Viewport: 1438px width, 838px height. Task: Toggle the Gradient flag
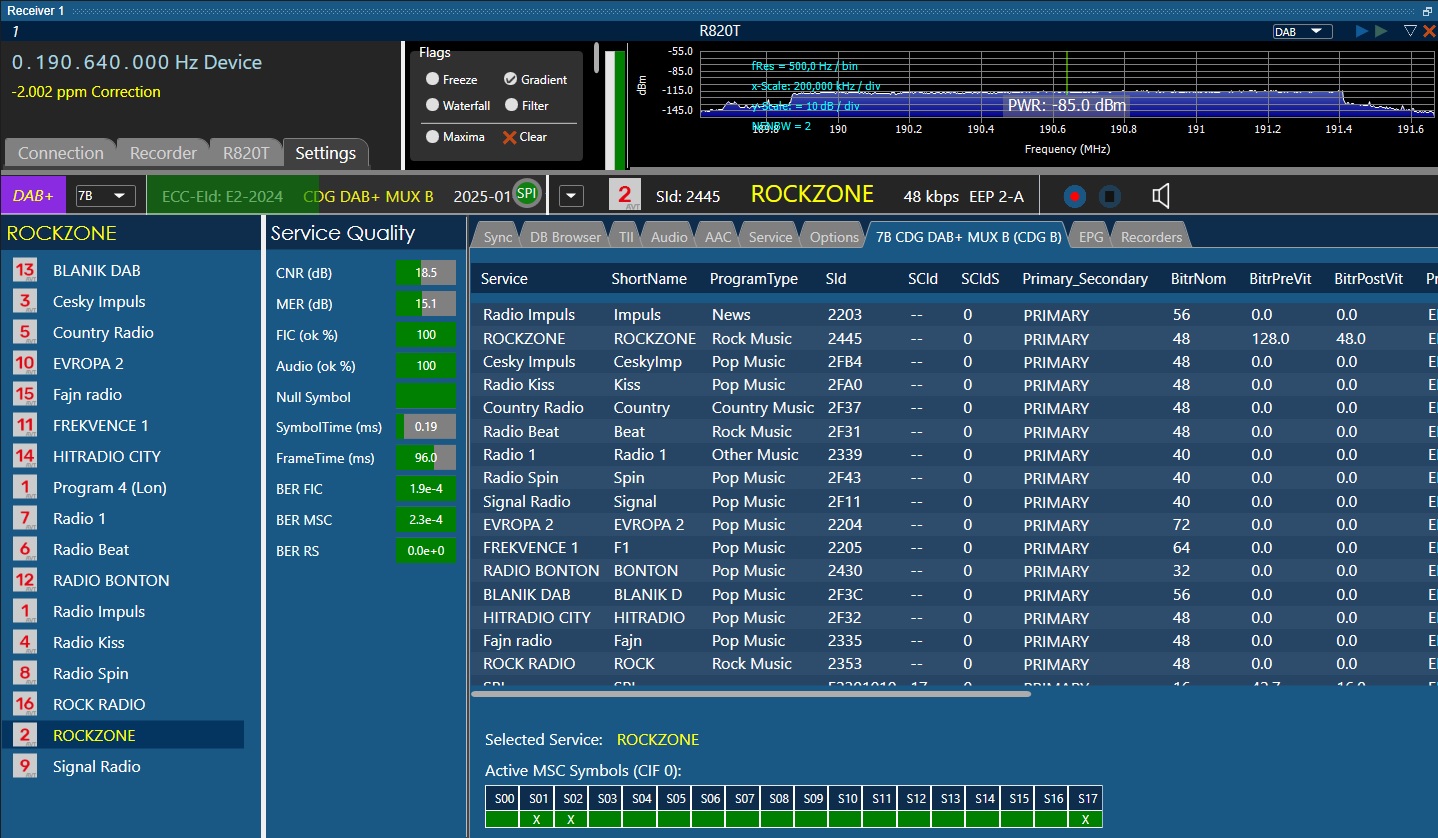tap(510, 79)
